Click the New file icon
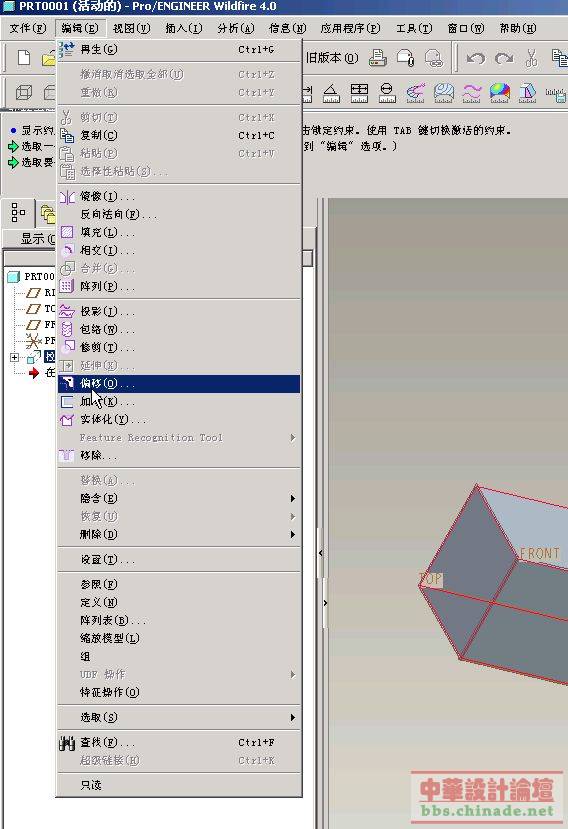This screenshot has width=568, height=829. pos(24,57)
